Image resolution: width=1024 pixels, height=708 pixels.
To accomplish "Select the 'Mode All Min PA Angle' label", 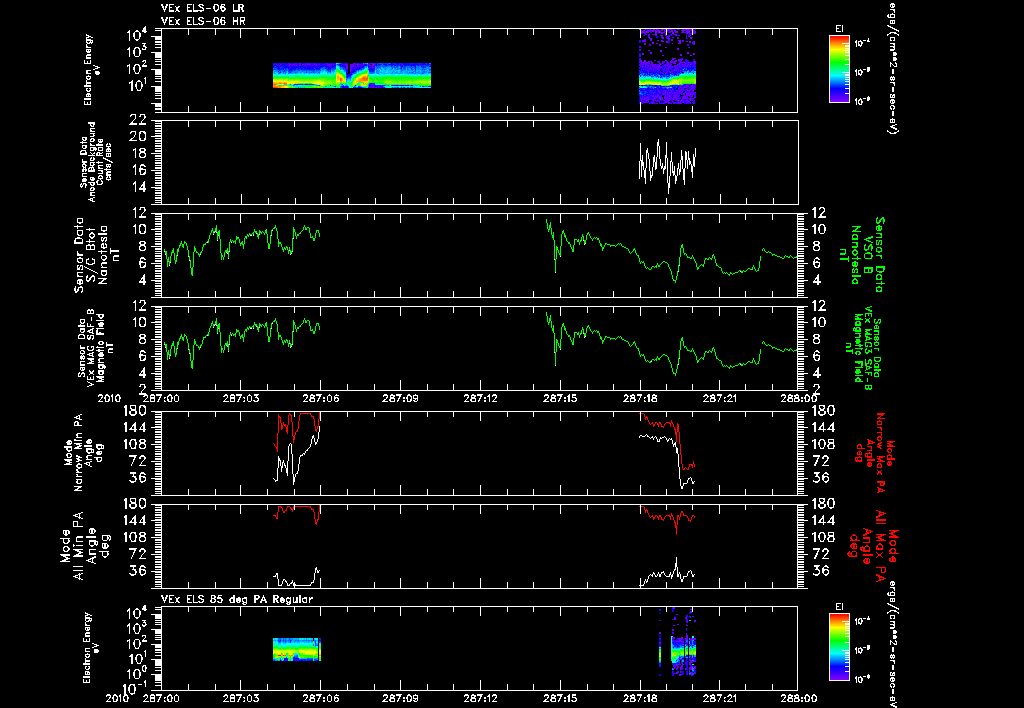I will click(84, 545).
